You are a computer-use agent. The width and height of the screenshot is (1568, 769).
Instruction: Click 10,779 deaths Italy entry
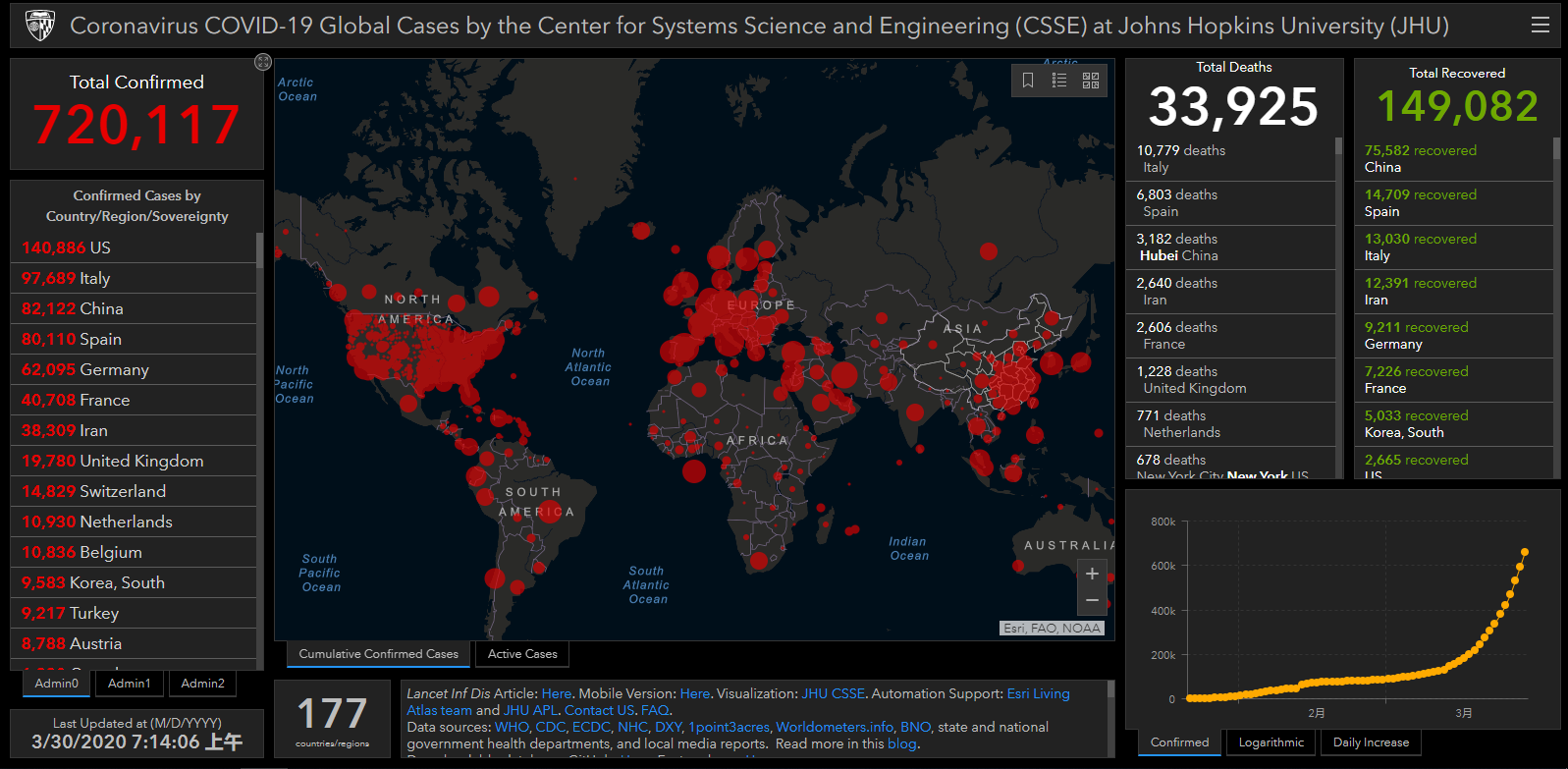point(1231,159)
